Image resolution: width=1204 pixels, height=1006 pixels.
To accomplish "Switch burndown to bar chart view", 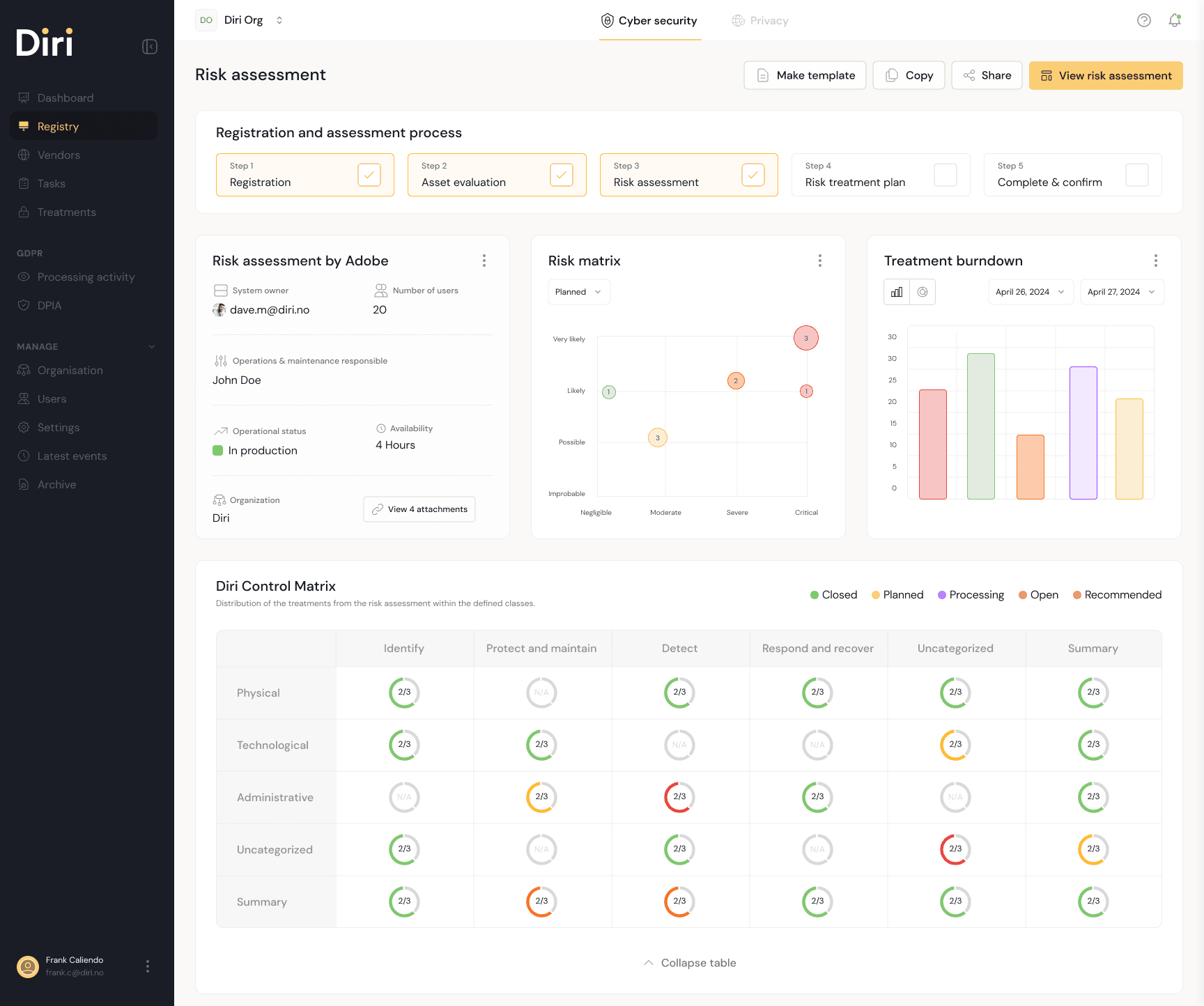I will (897, 292).
